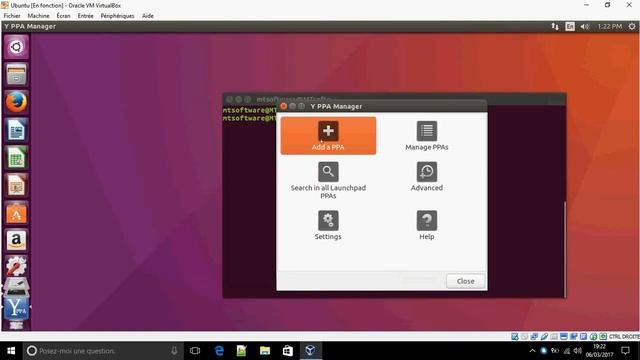Open Ubuntu session gear menu
The height and width of the screenshot is (360, 640).
632,27
